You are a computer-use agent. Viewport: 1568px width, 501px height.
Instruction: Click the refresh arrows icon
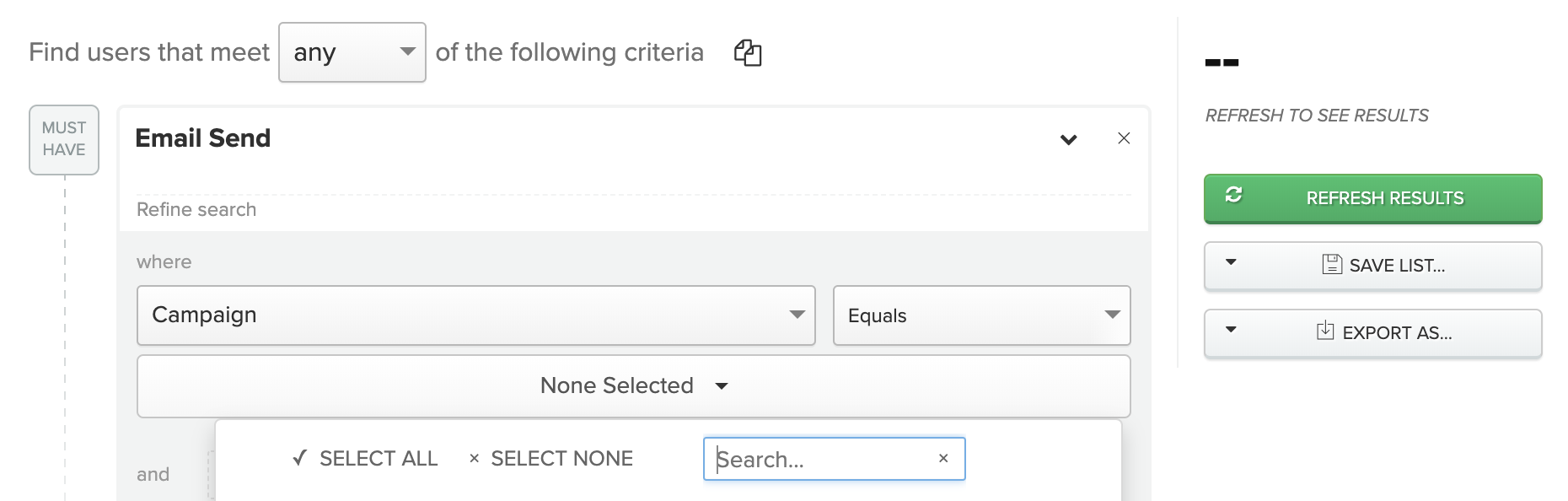(x=1233, y=195)
